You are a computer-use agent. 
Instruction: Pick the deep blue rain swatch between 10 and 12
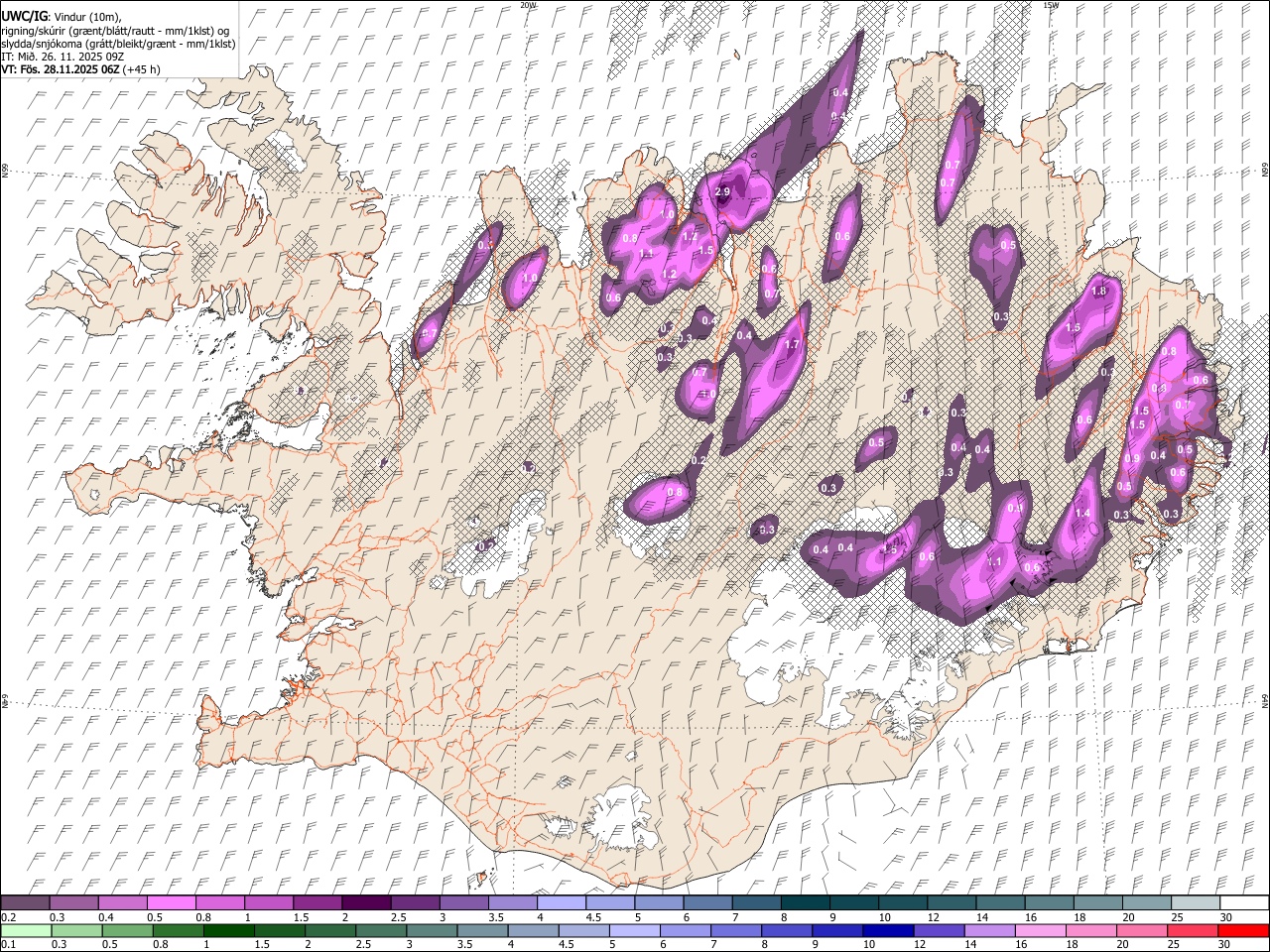pyautogui.click(x=888, y=930)
